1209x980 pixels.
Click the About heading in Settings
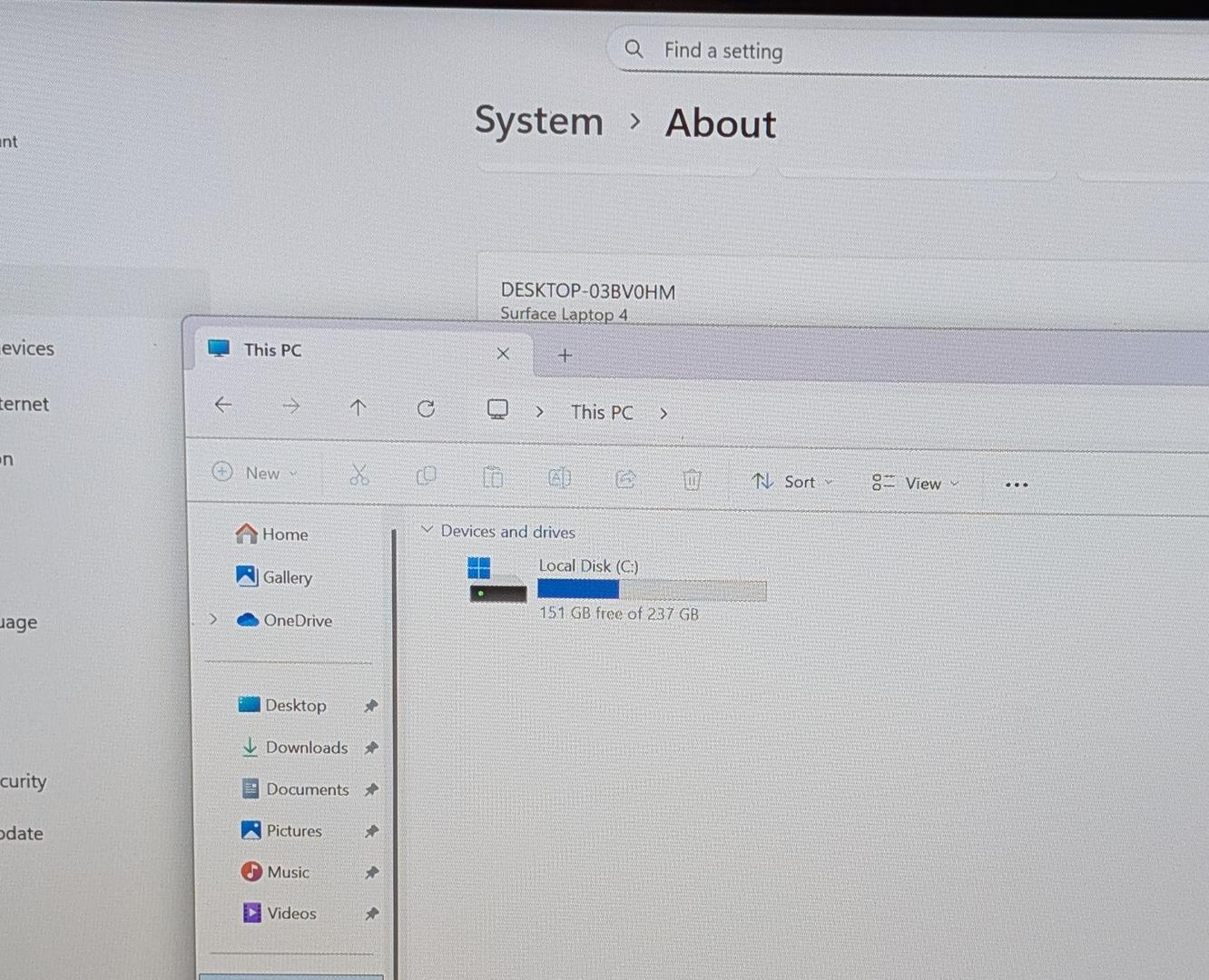pyautogui.click(x=721, y=123)
